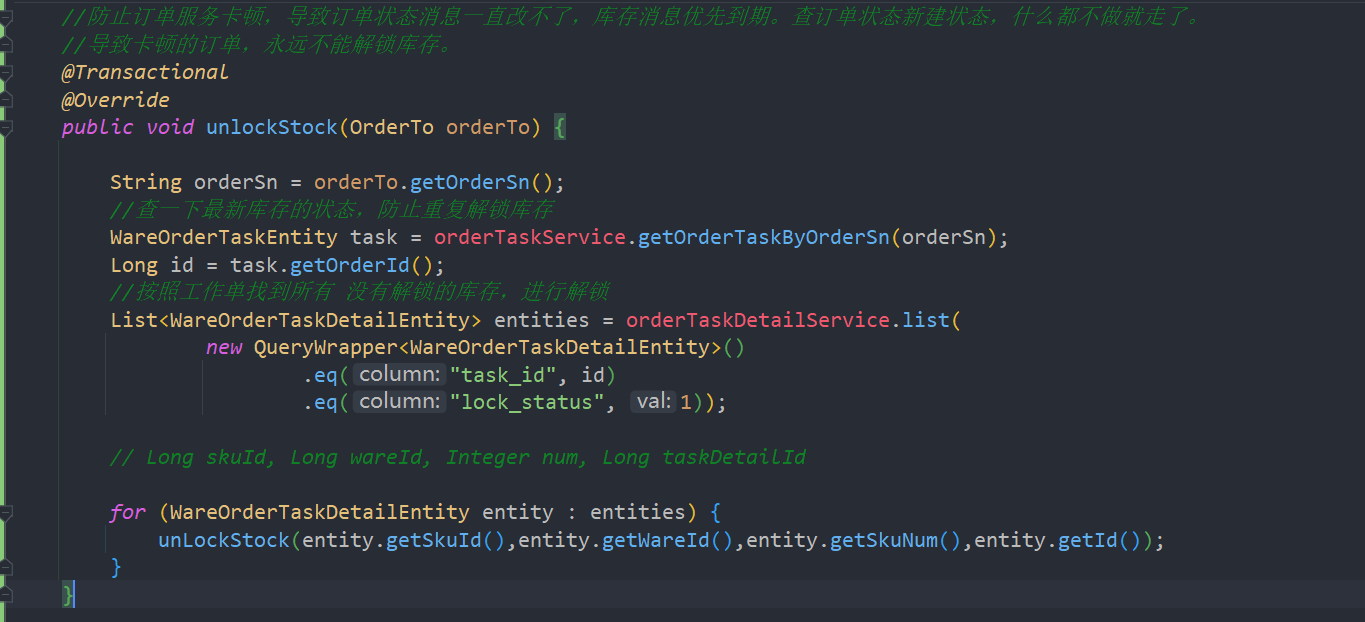Click entity.getWareId() argument

click(x=626, y=540)
